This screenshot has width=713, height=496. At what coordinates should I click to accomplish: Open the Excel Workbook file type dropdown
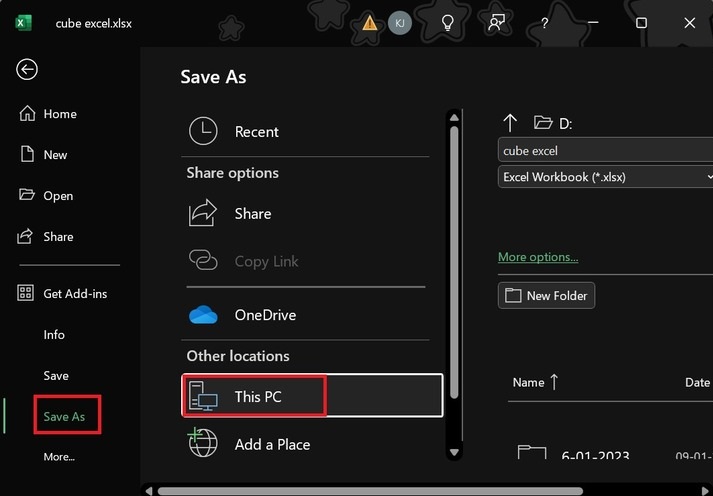pyautogui.click(x=606, y=177)
